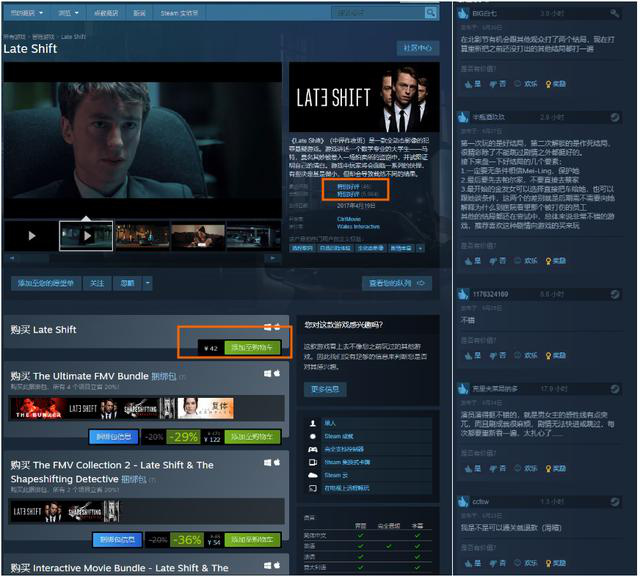640x577 pixels.
Task: Open the second navigation dropdown with arrow
Action: [68, 13]
